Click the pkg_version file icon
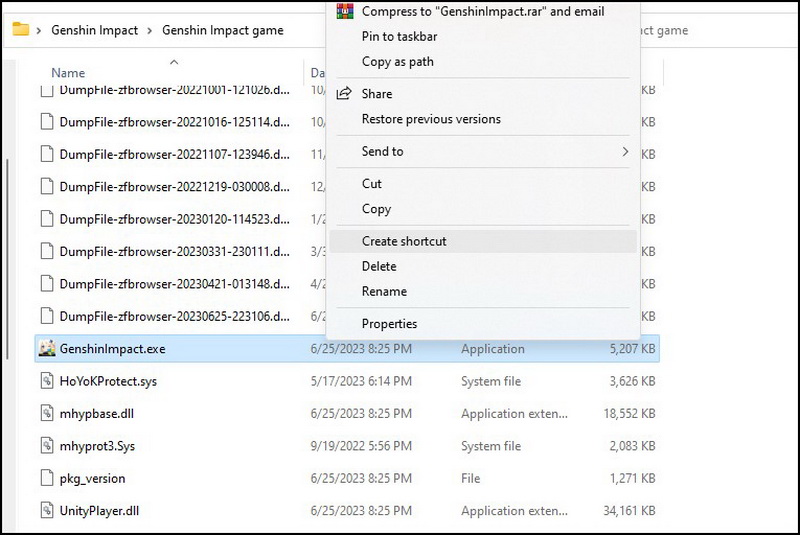Image resolution: width=800 pixels, height=535 pixels. [47, 478]
